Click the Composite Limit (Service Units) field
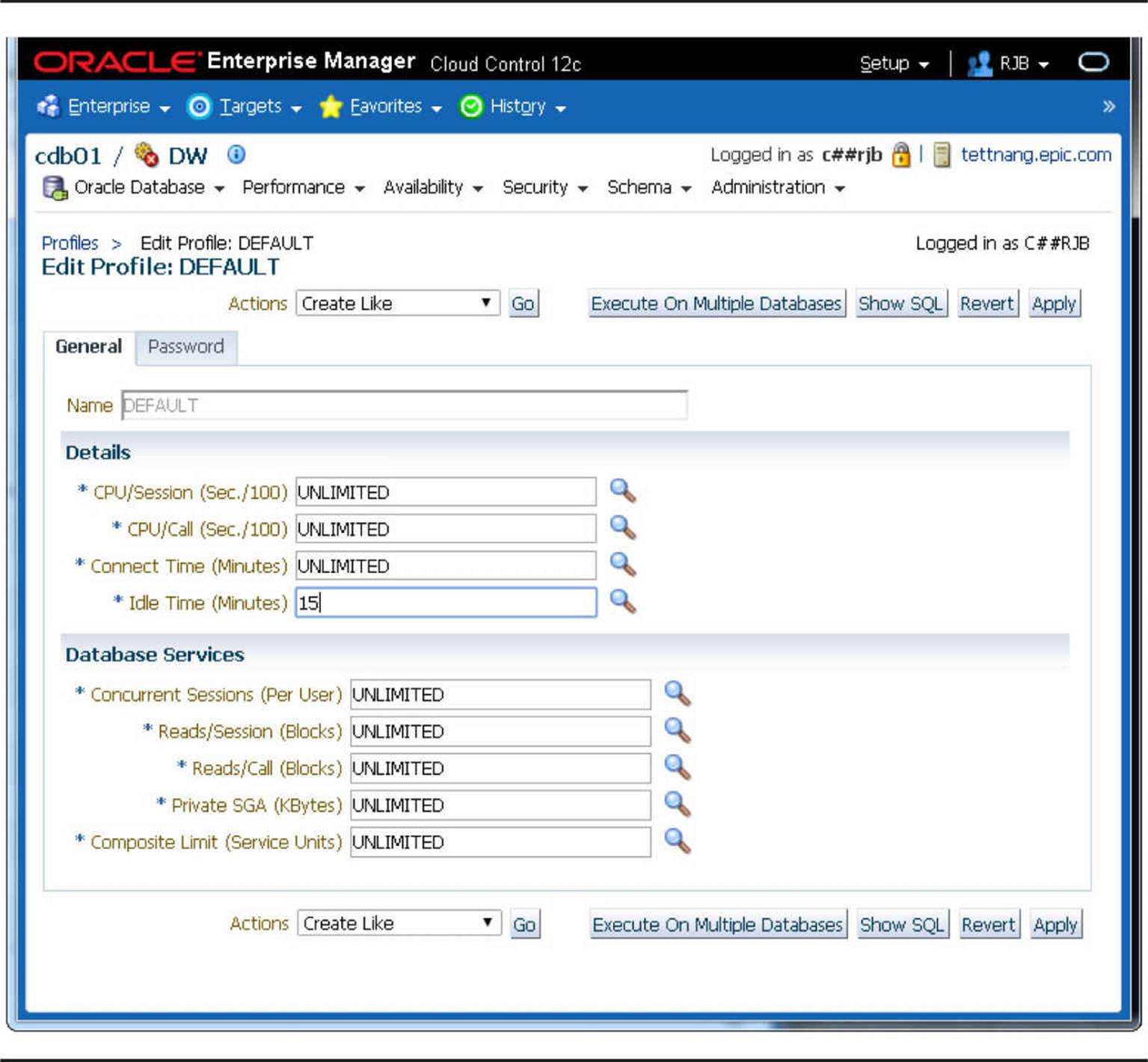1148x1062 pixels. click(x=500, y=841)
